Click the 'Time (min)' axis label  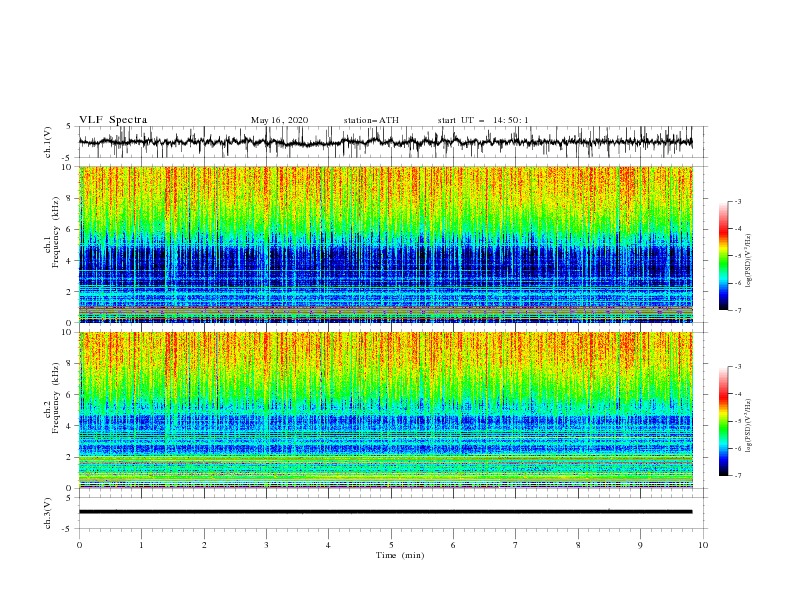[x=400, y=555]
